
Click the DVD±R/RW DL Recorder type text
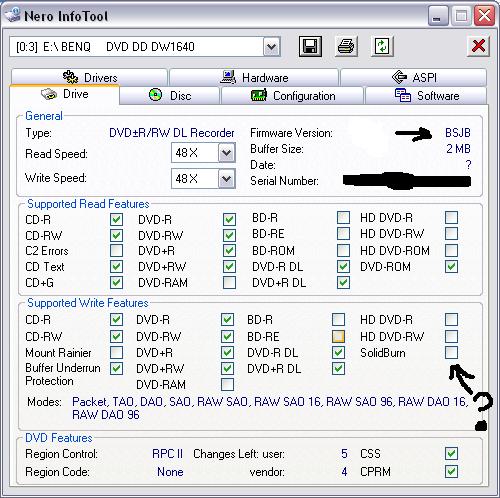point(172,133)
